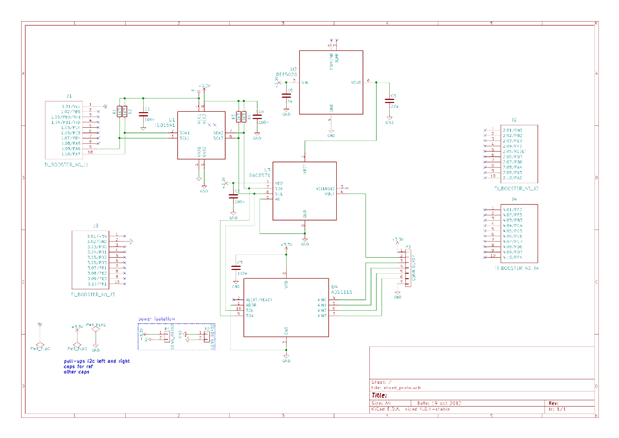The width and height of the screenshot is (619, 438).
Task: Select the 7-pin output connector near AIN lines
Action: (408, 268)
